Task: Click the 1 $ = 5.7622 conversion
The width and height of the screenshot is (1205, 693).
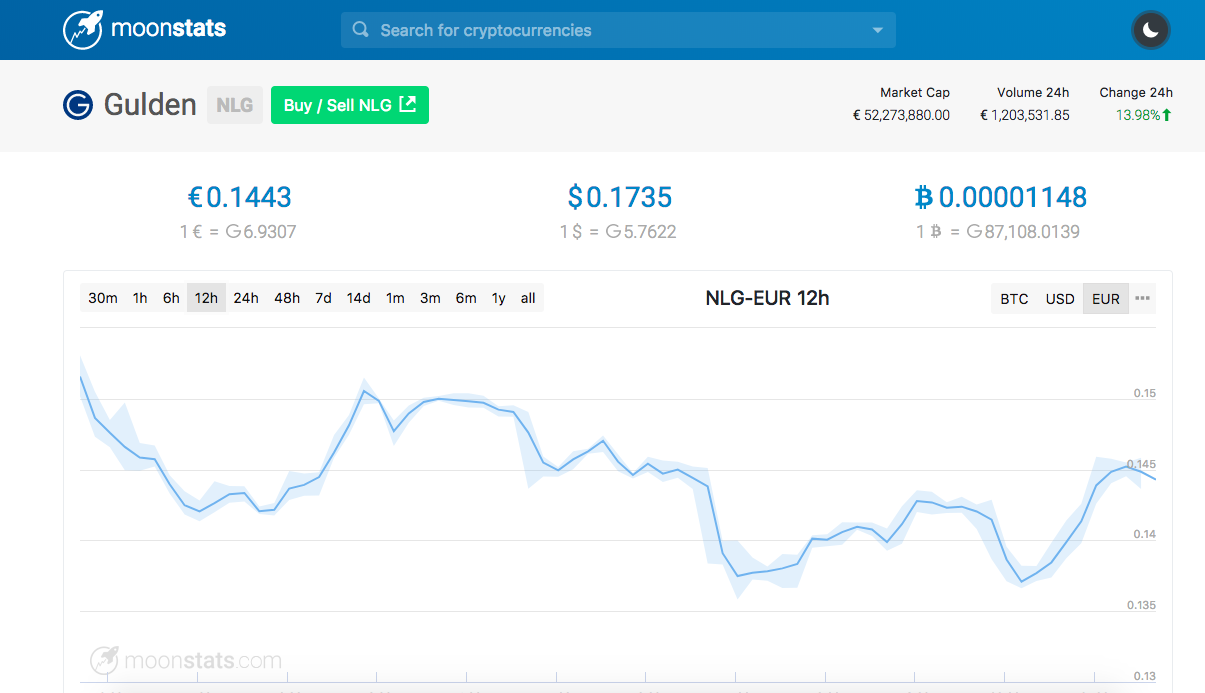Action: point(618,232)
